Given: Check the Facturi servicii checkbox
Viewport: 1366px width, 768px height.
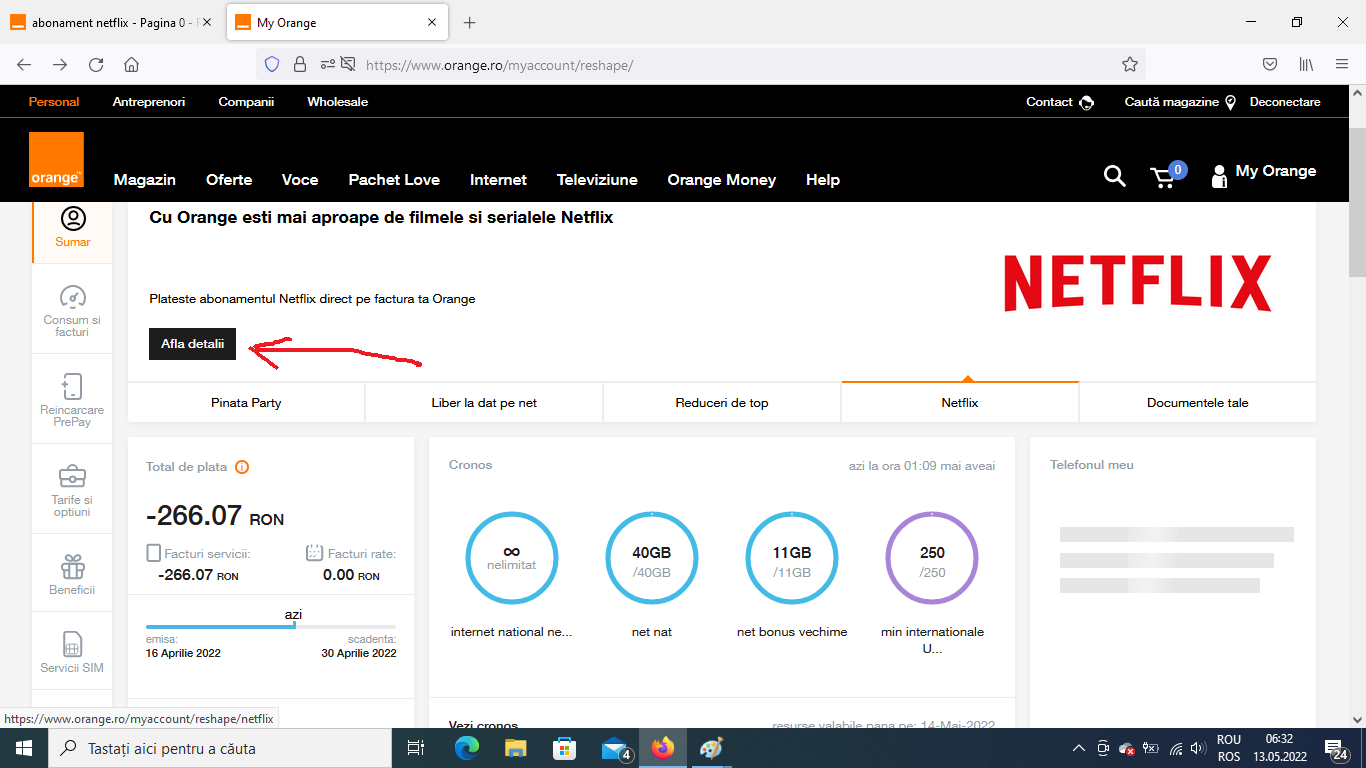Looking at the screenshot, I should click(154, 551).
